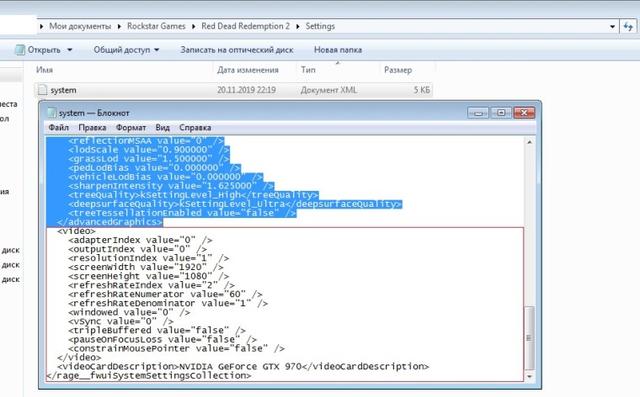This screenshot has height=397, width=640.
Task: Click the refreshRateNumerator value="60" line
Action: (165, 294)
